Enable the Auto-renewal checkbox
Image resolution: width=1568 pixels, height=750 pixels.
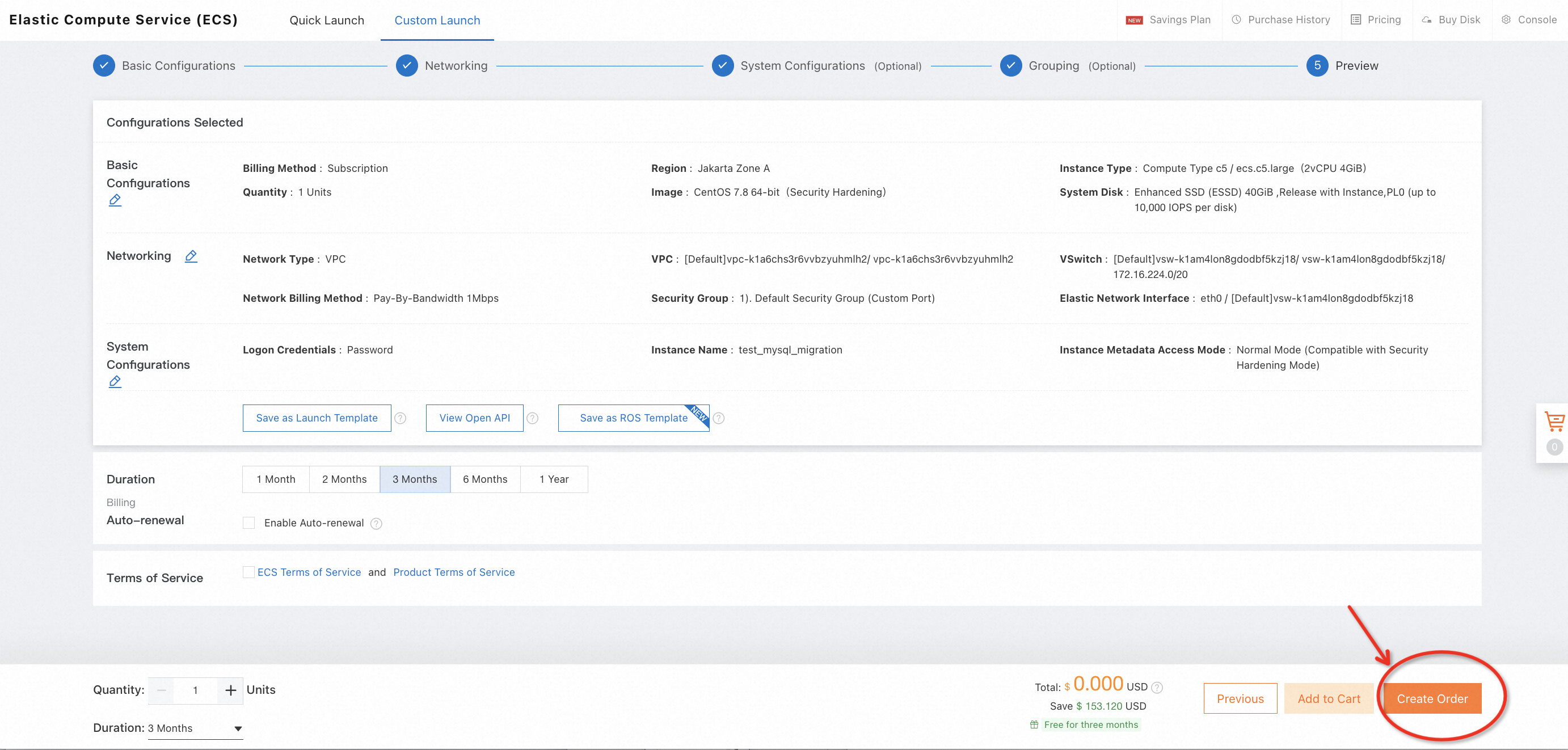click(249, 523)
